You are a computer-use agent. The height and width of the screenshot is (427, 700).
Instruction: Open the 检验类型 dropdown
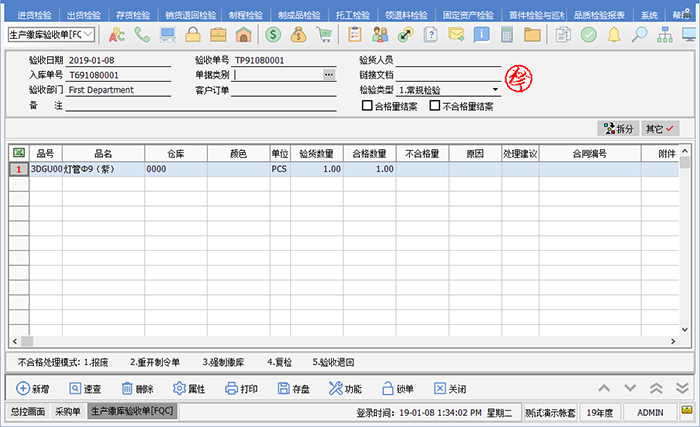tap(495, 90)
